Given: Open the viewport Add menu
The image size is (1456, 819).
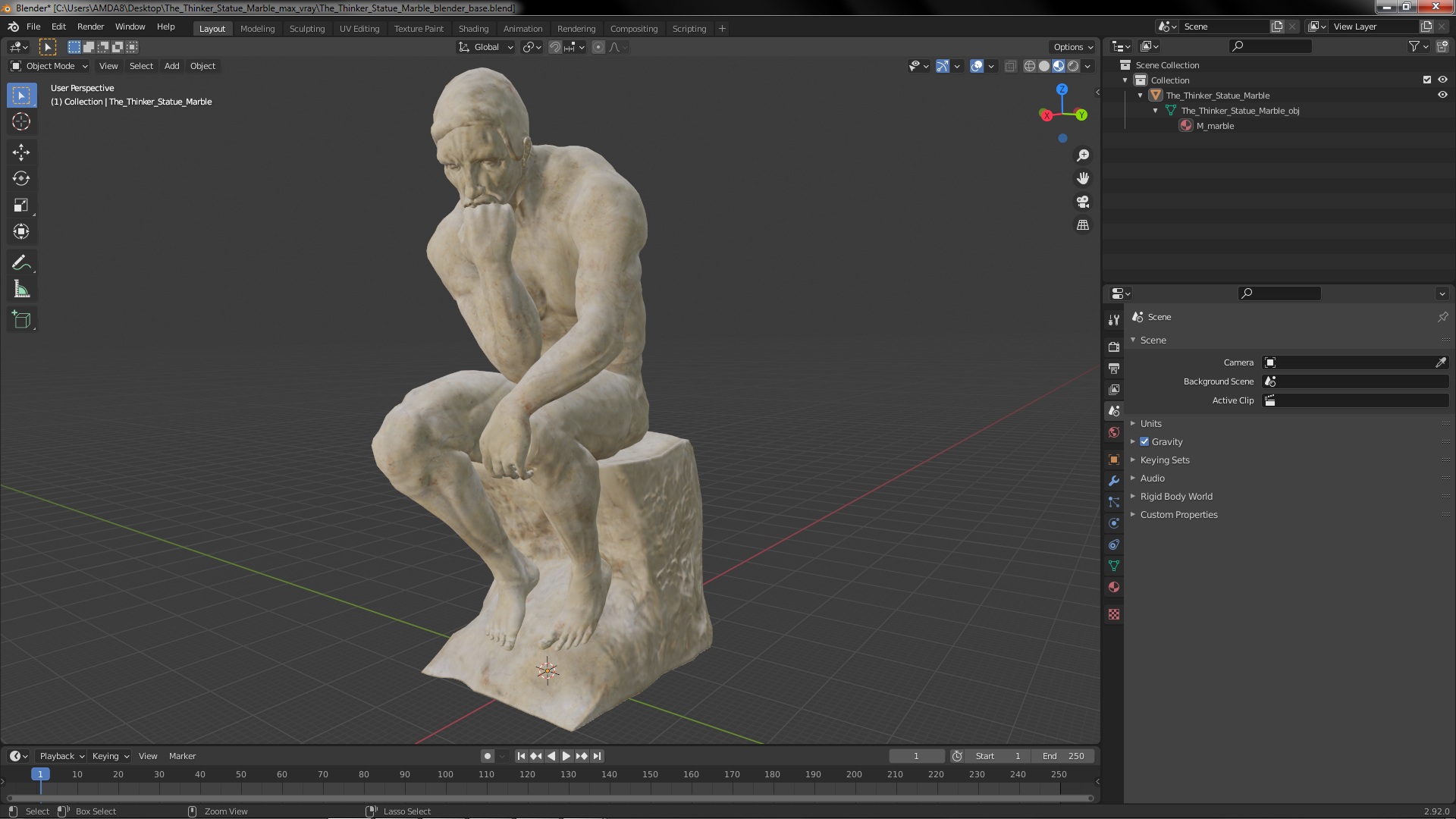Looking at the screenshot, I should pyautogui.click(x=172, y=67).
